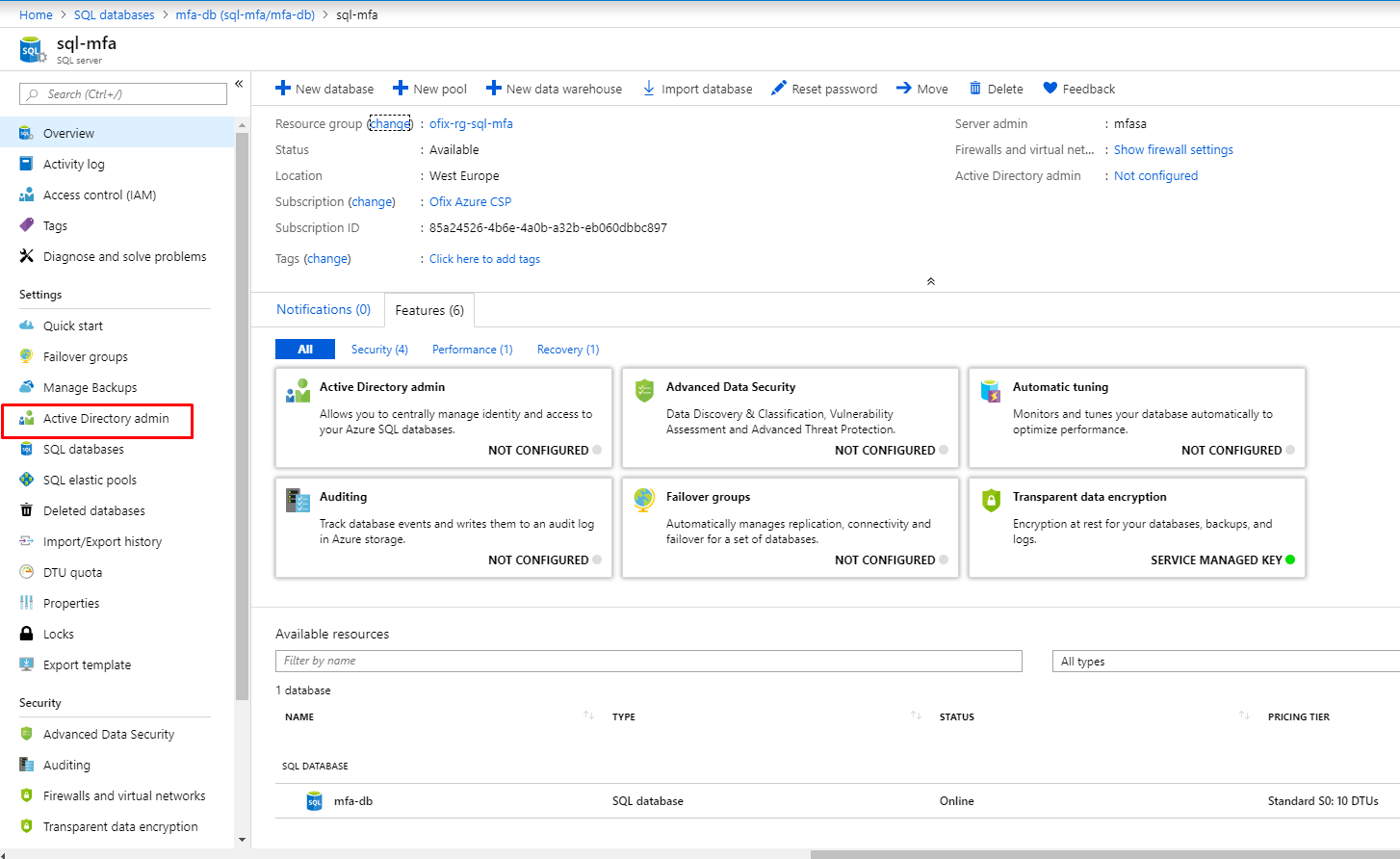
Task: Open Show firewall settings link
Action: tap(1174, 149)
